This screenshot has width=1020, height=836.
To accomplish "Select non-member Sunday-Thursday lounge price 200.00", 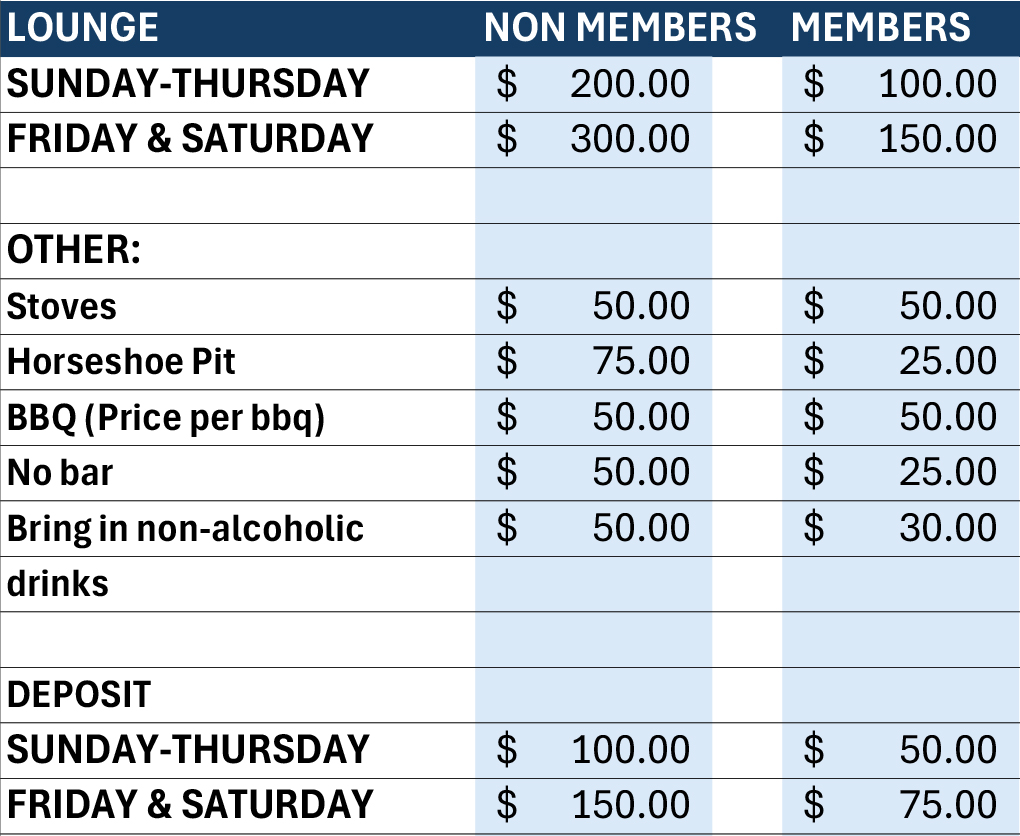I will pos(593,85).
